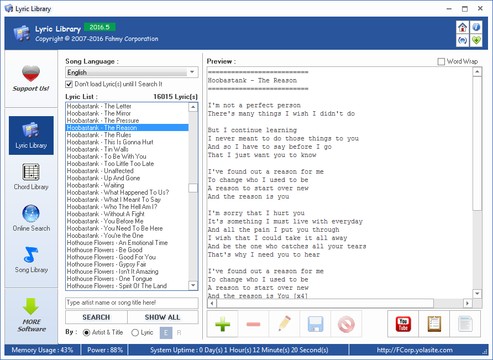The height and width of the screenshot is (360, 493).
Task: Click the lyric list vertical scrollbar thumb
Action: (193, 188)
